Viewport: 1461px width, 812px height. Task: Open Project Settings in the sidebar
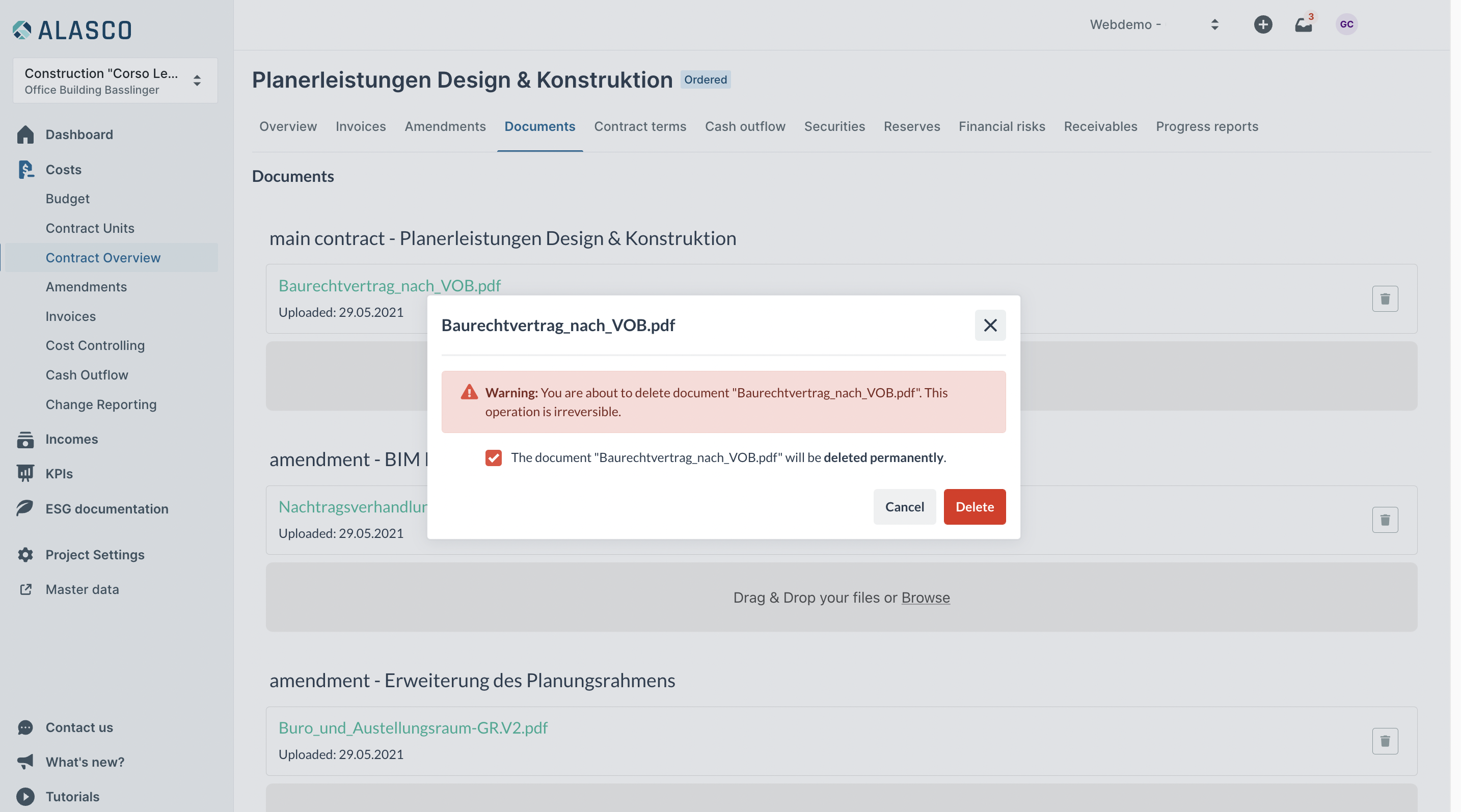click(95, 555)
